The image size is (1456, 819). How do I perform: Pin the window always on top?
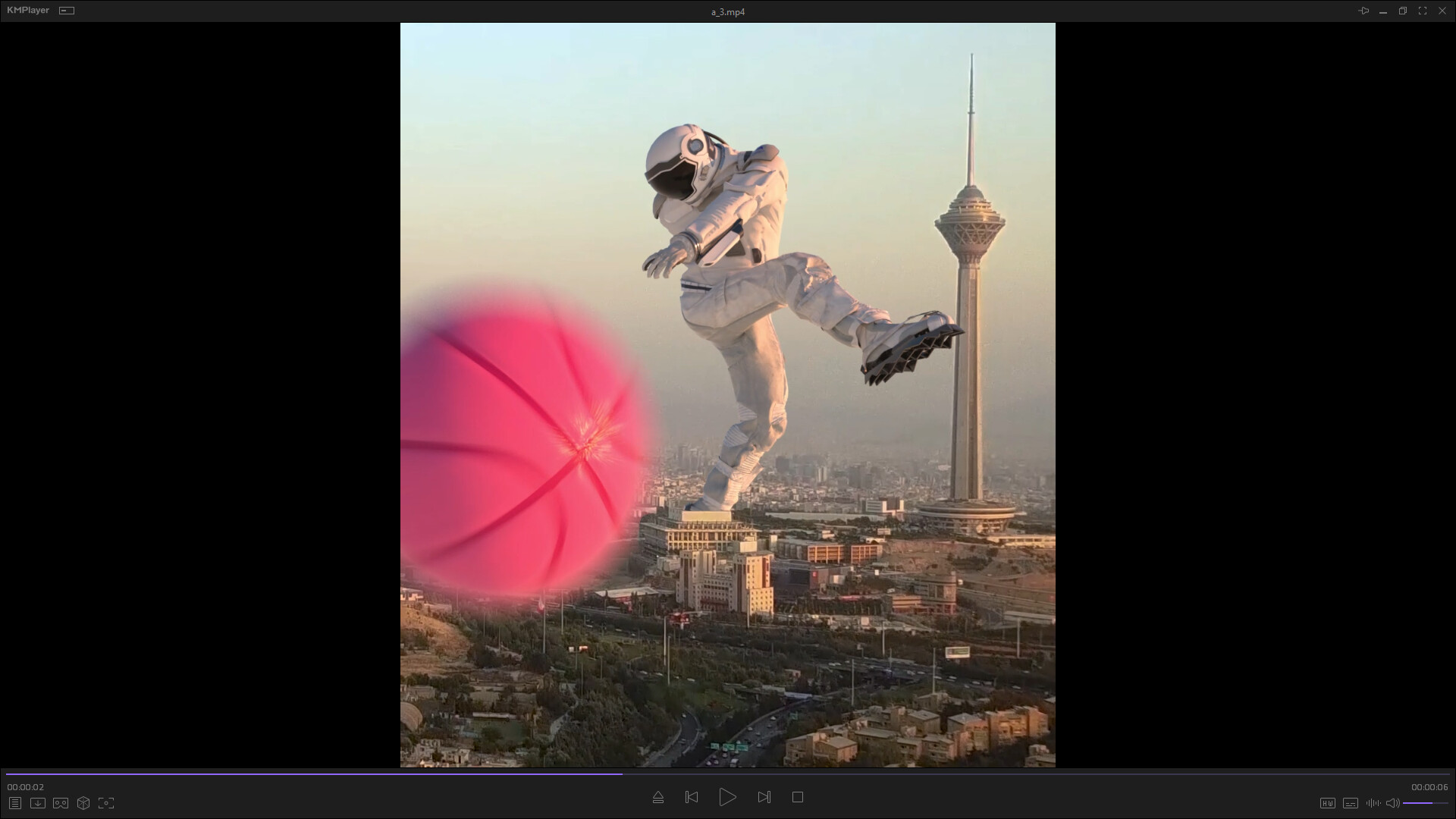tap(1363, 11)
